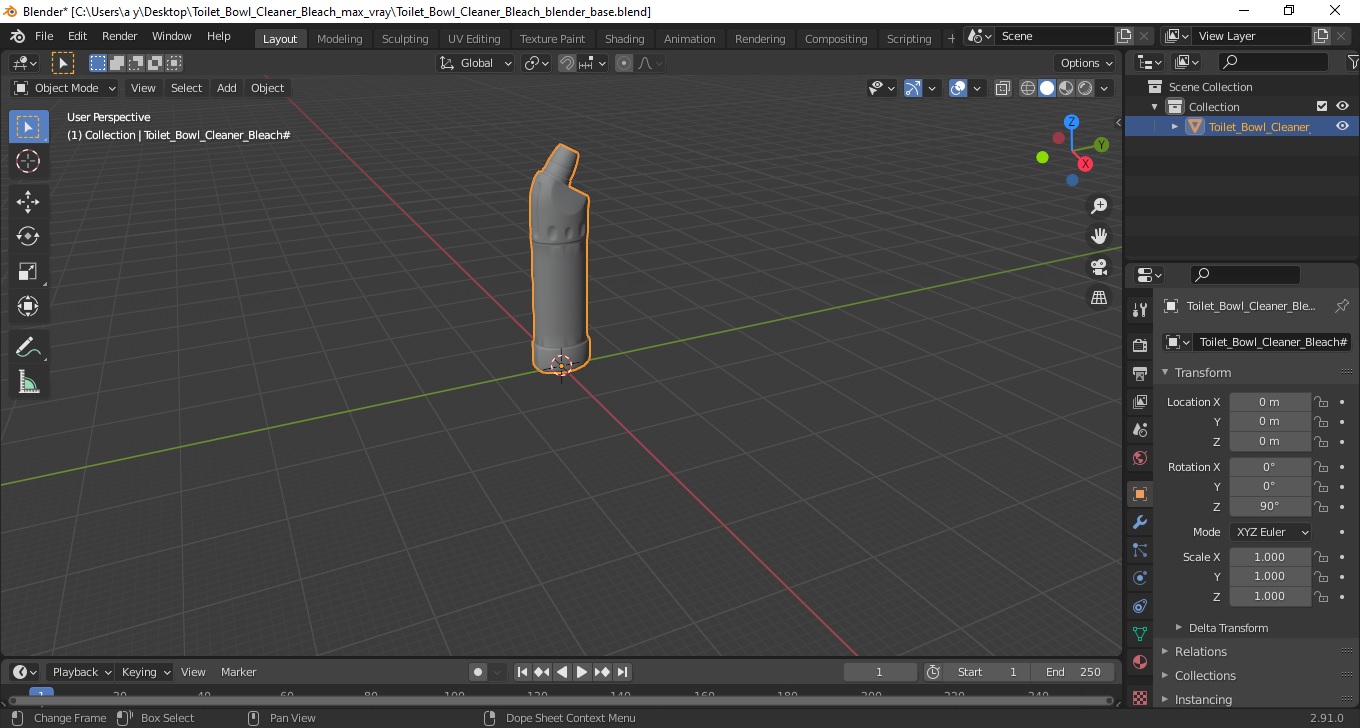Image resolution: width=1360 pixels, height=728 pixels.
Task: Switch to the Shading workspace tab
Action: [624, 39]
